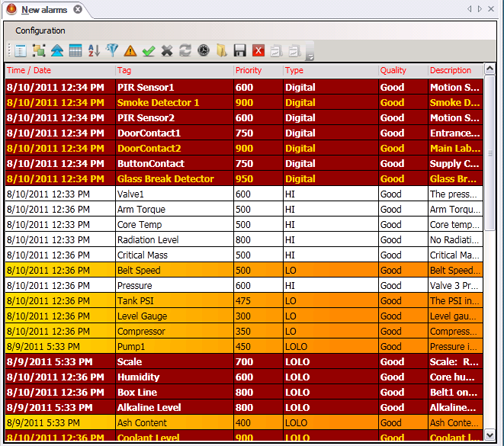Close the New alarms tab
The width and height of the screenshot is (504, 446).
[78, 9]
